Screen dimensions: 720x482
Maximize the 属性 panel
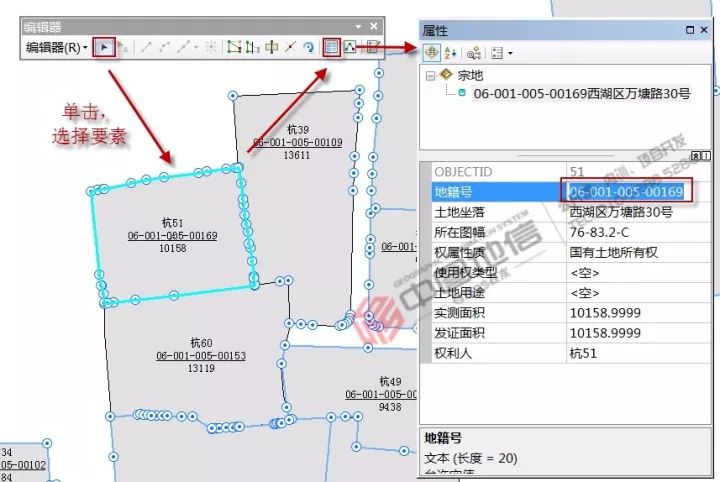tap(690, 30)
